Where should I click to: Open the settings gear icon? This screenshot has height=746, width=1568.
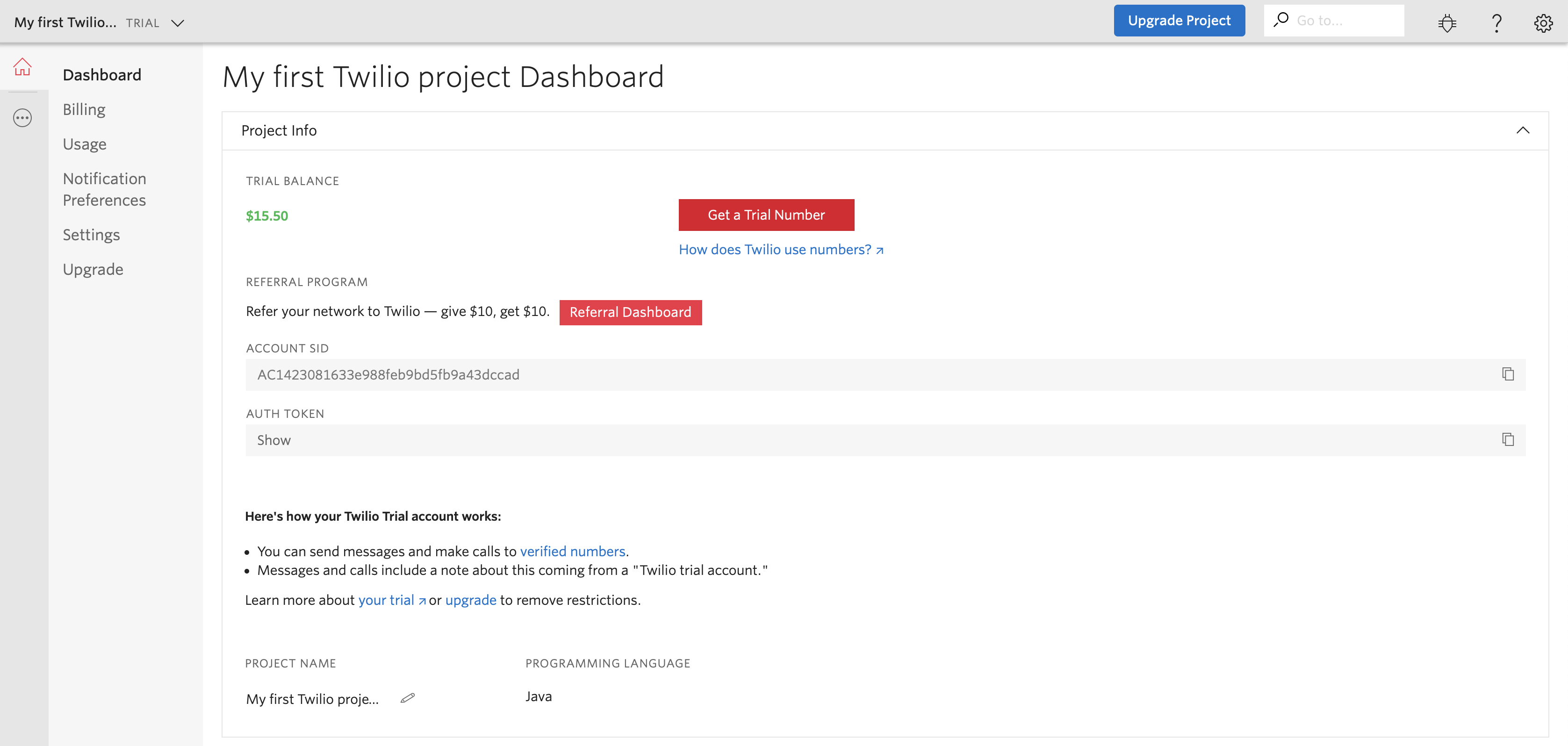pyautogui.click(x=1543, y=23)
